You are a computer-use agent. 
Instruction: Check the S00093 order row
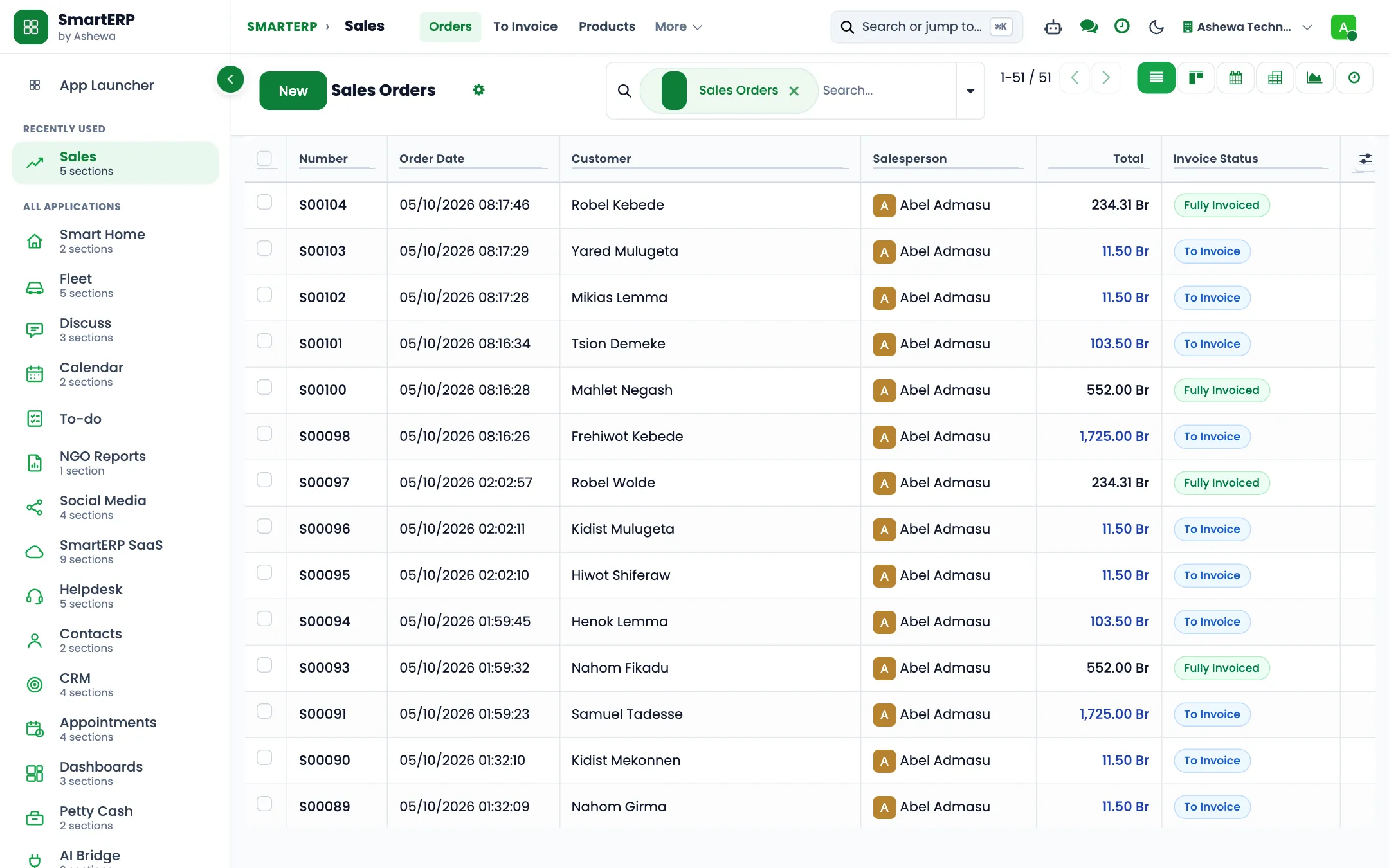click(264, 665)
